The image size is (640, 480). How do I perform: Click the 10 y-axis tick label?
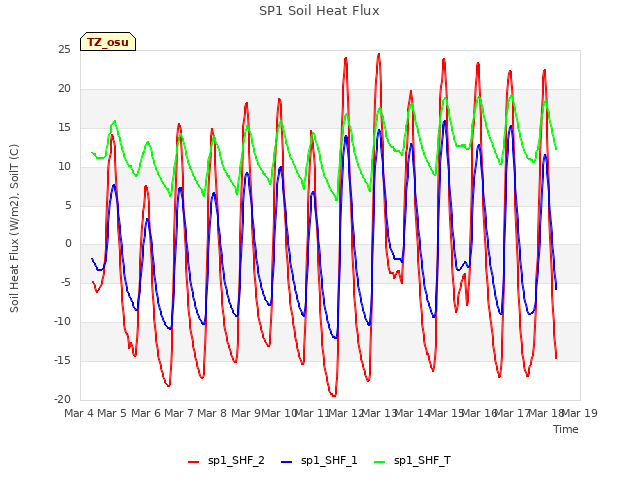(x=64, y=167)
